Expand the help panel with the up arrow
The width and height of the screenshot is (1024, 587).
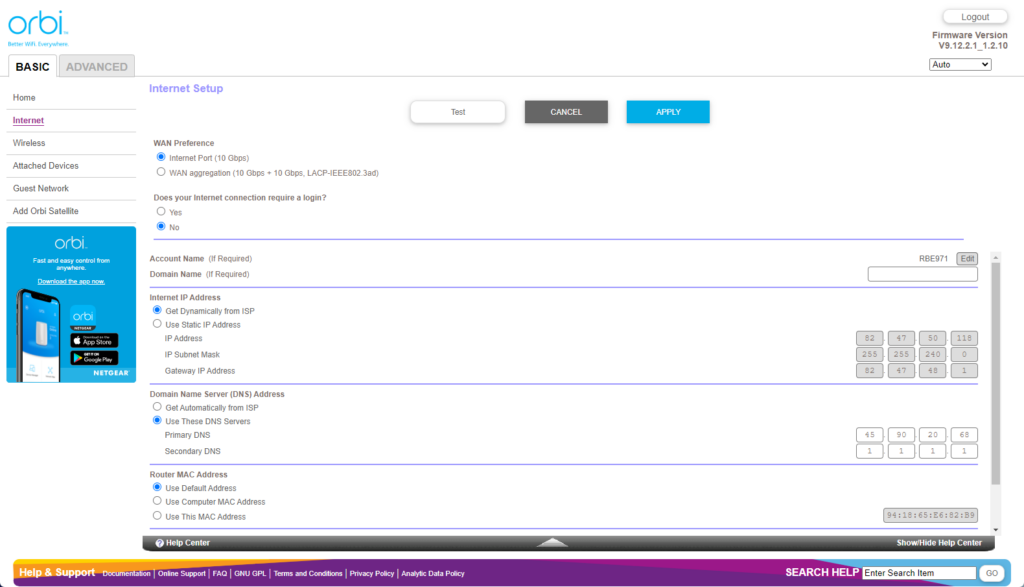[553, 543]
